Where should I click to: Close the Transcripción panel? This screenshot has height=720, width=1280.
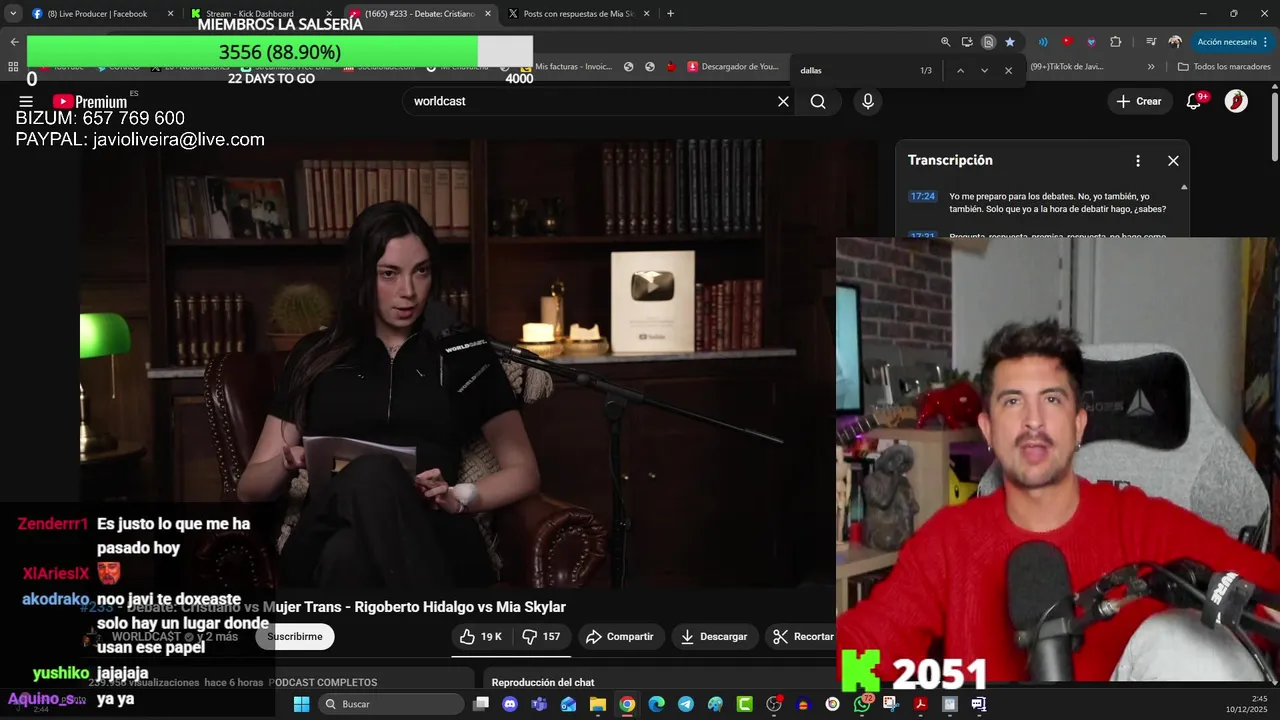tap(1173, 160)
